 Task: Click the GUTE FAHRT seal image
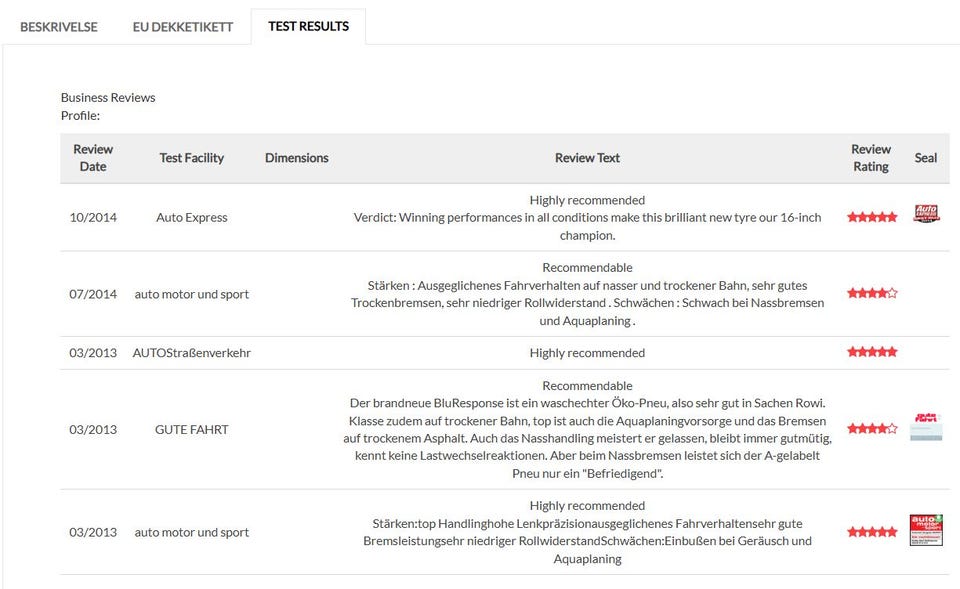pyautogui.click(x=926, y=427)
